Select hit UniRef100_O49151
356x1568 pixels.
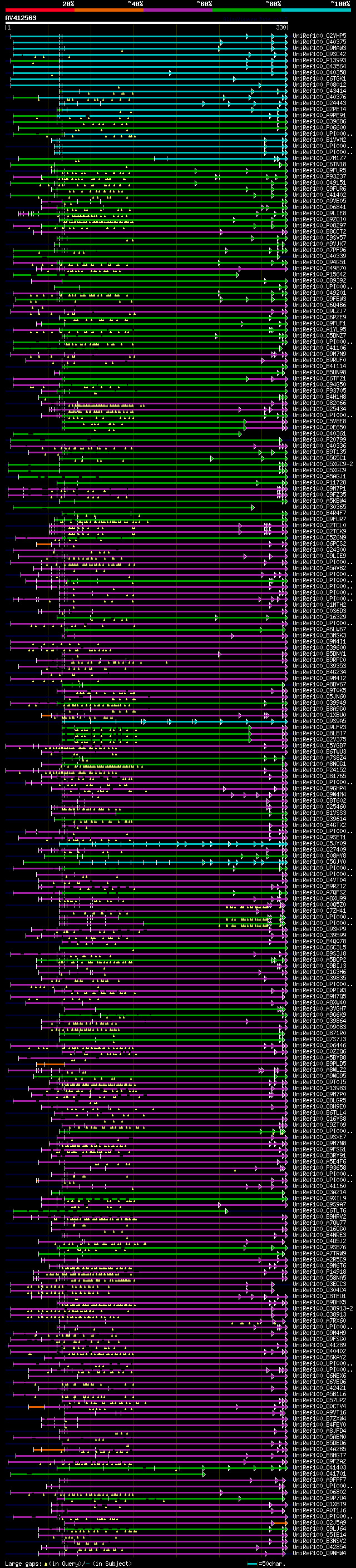tap(319, 182)
